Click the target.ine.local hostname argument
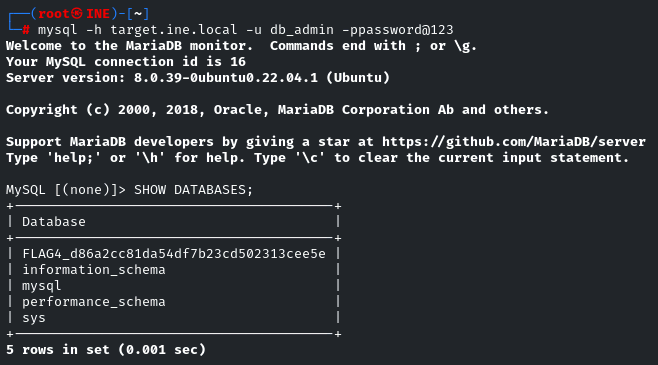 [174, 30]
